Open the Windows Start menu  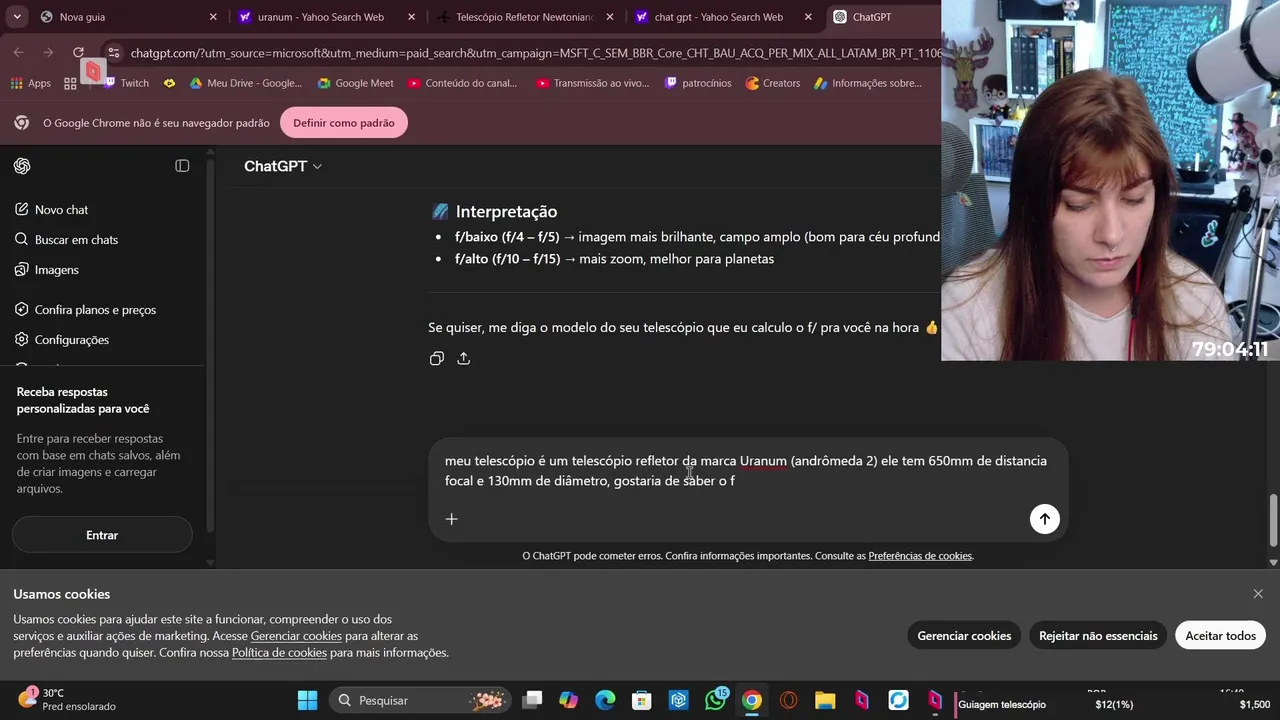[307, 701]
